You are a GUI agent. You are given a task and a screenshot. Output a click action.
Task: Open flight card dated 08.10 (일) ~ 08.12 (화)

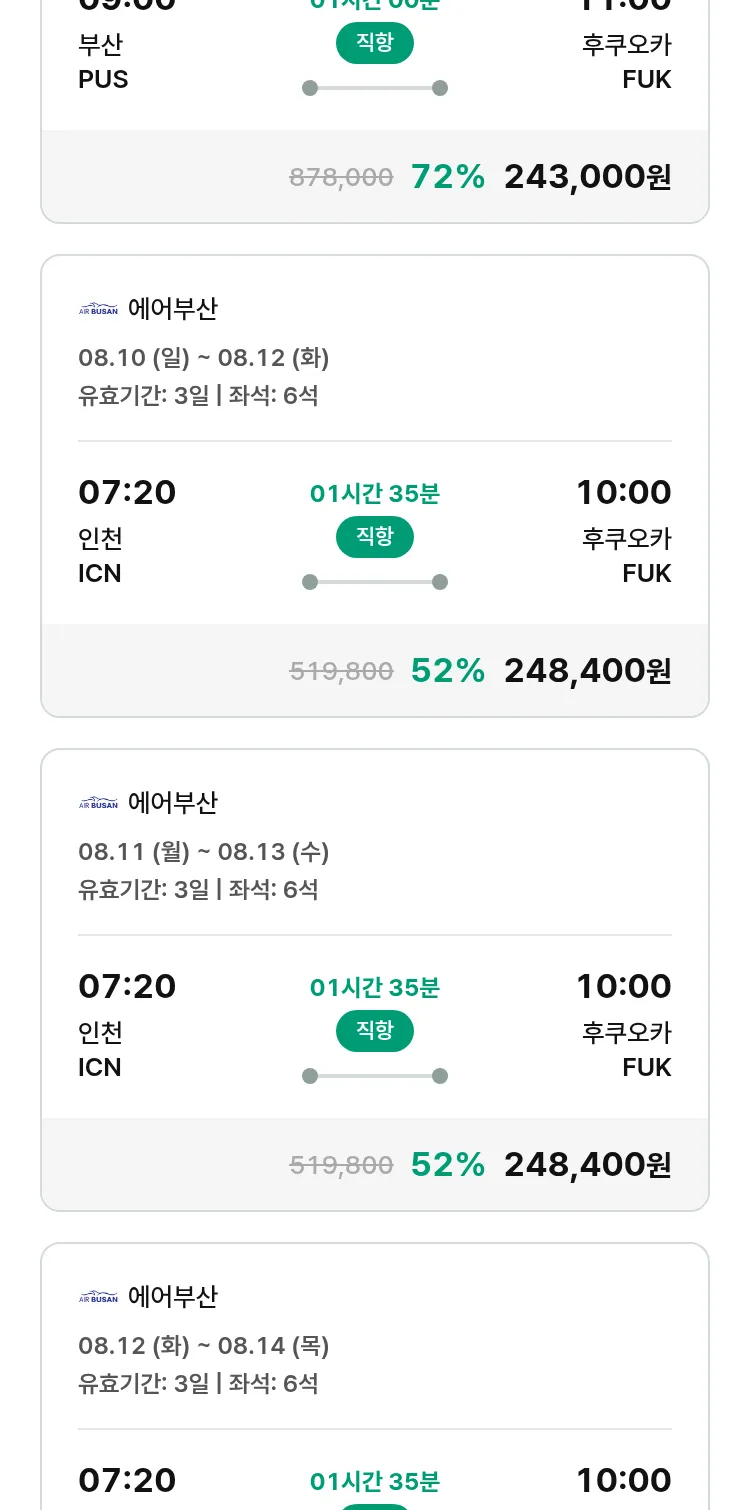click(x=203, y=357)
